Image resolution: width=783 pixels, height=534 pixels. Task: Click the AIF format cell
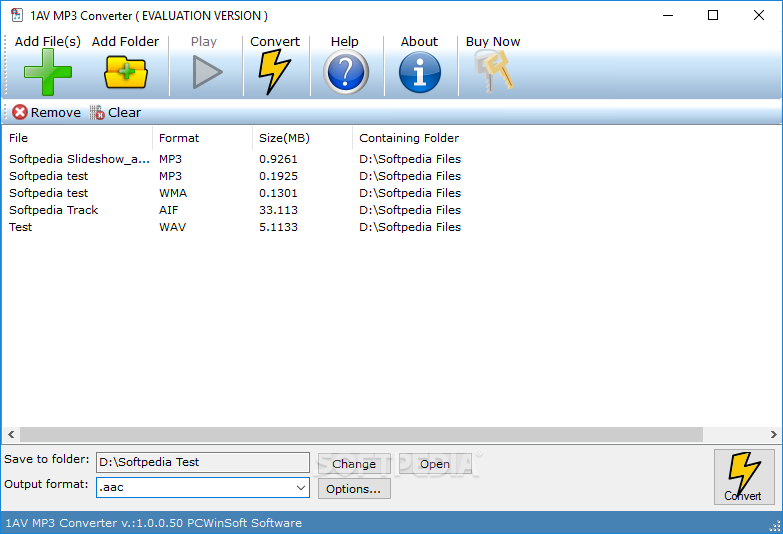point(168,210)
